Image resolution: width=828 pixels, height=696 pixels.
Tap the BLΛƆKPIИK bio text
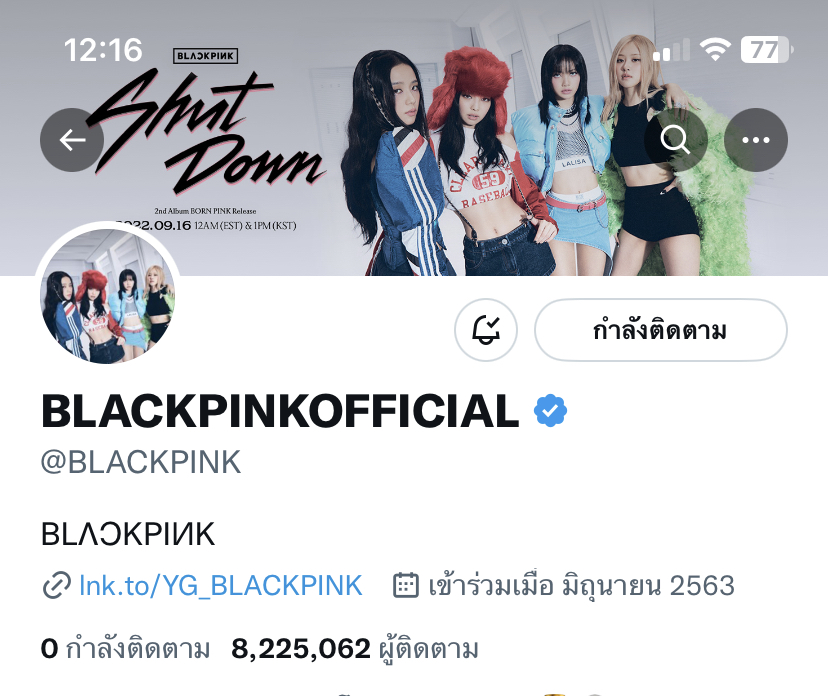(x=128, y=534)
